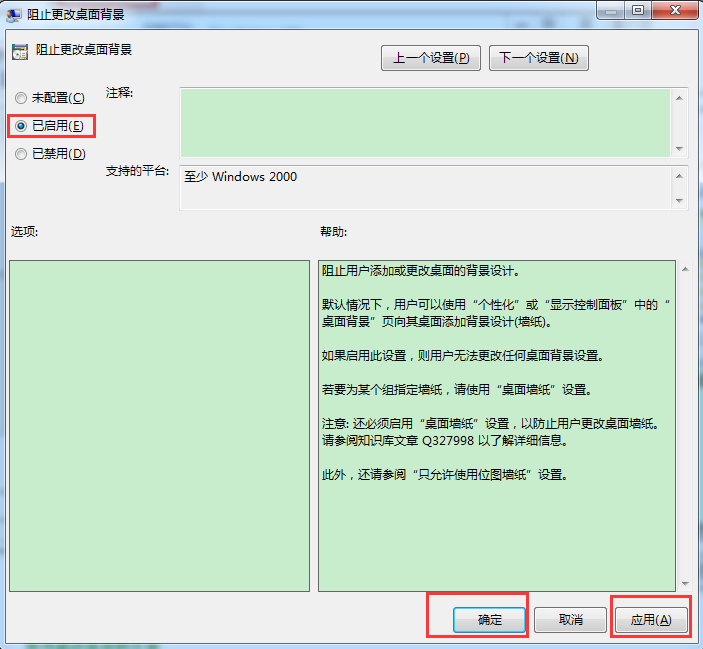Click the window icon in the title bar
The image size is (703, 649).
14,14
